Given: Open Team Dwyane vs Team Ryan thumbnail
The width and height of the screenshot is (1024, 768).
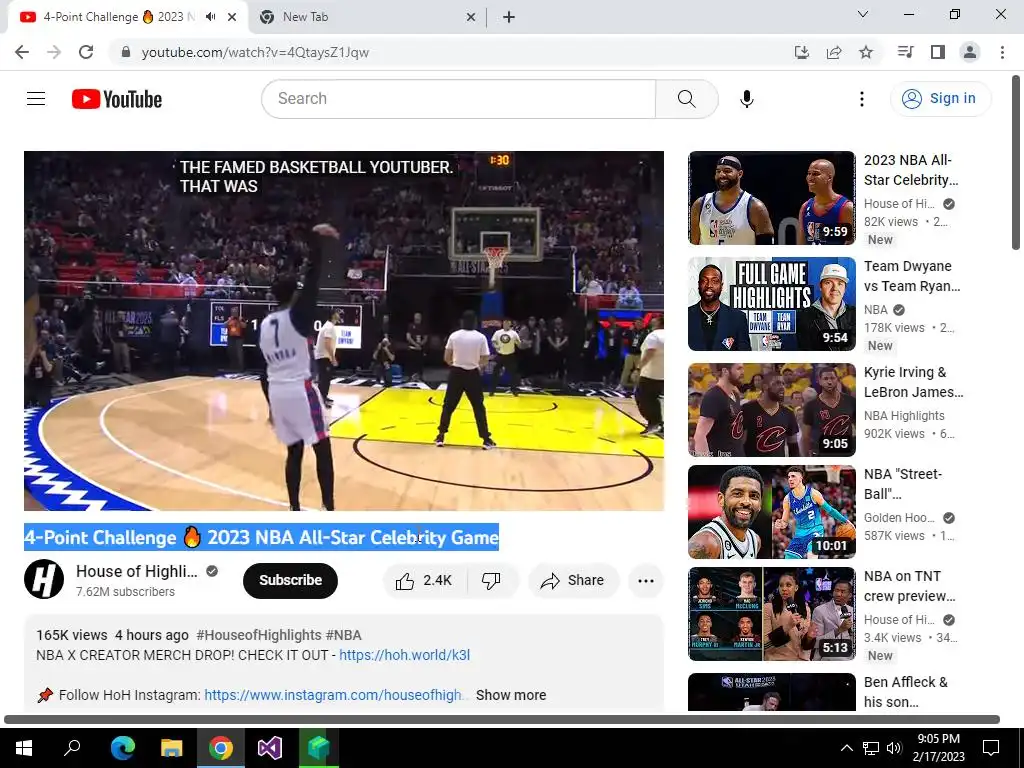Looking at the screenshot, I should (771, 304).
